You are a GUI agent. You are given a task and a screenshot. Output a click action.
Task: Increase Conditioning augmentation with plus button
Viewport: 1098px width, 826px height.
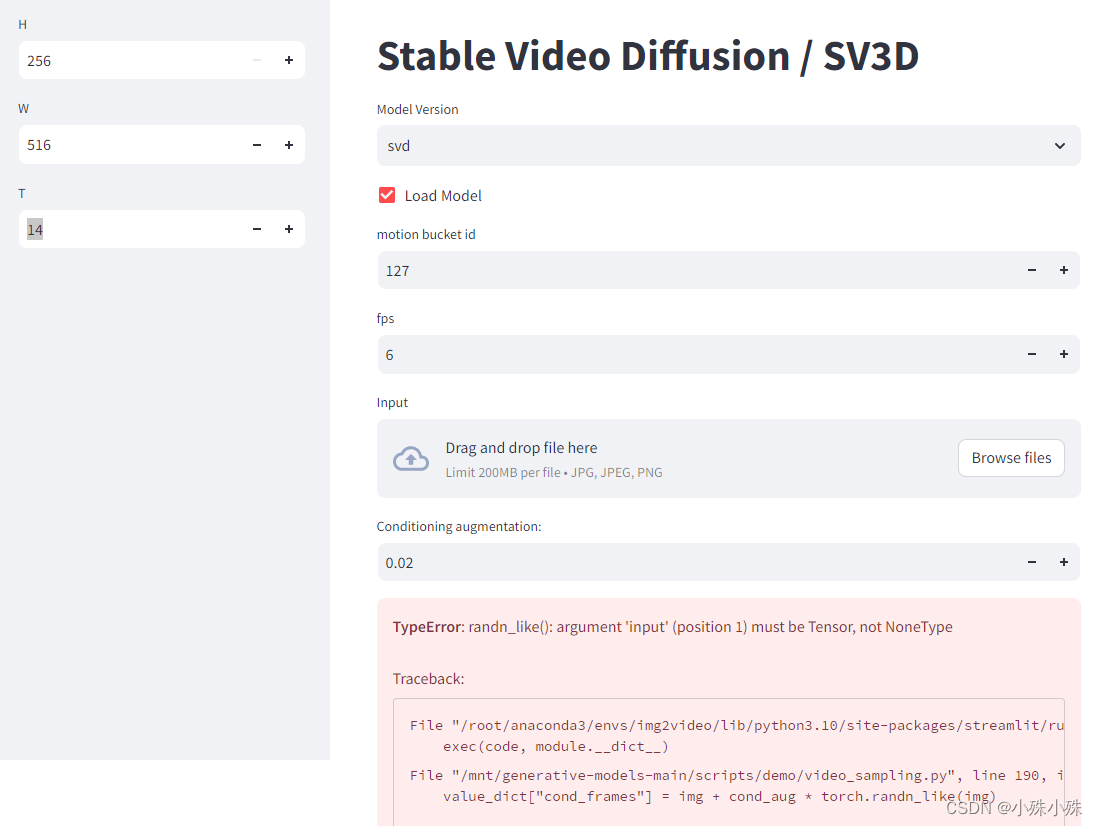point(1064,562)
